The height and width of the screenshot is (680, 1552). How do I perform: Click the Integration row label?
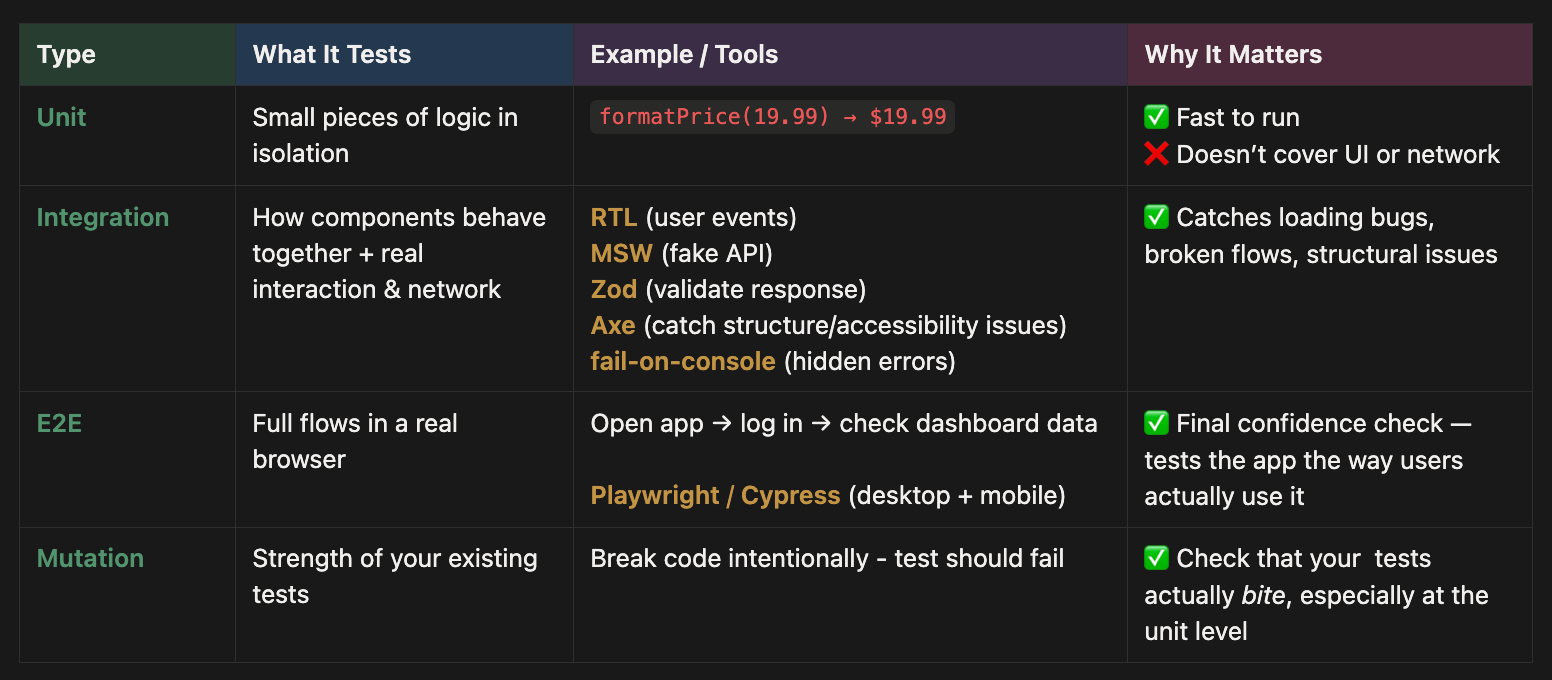(102, 218)
